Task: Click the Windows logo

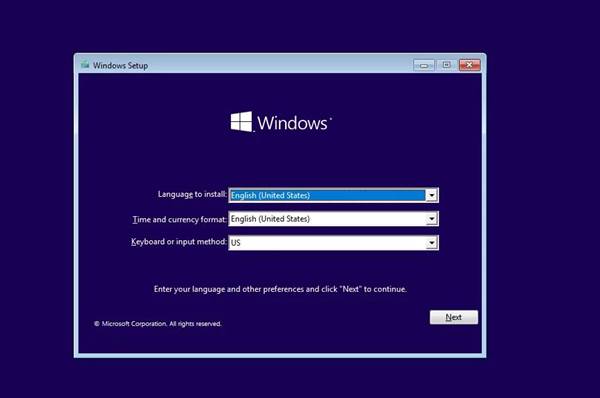Action: 281,122
